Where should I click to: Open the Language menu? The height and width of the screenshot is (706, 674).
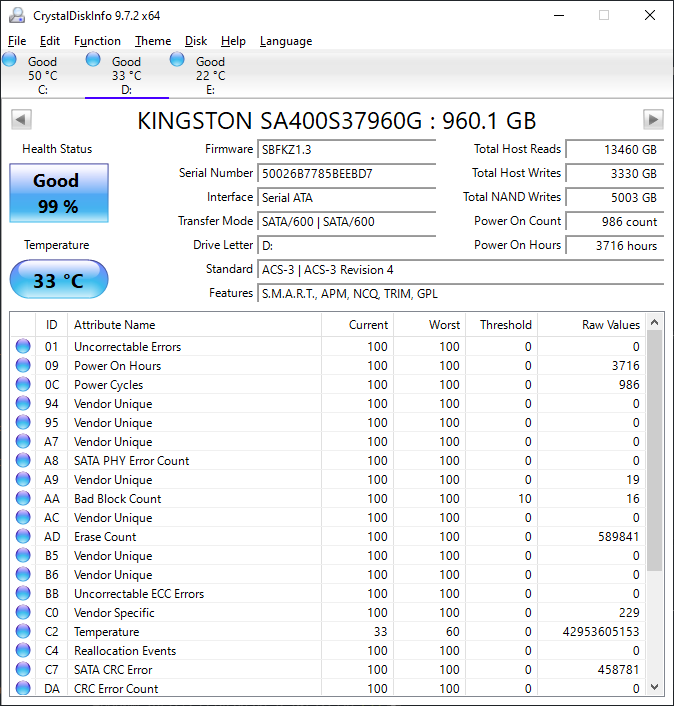pyautogui.click(x=286, y=41)
